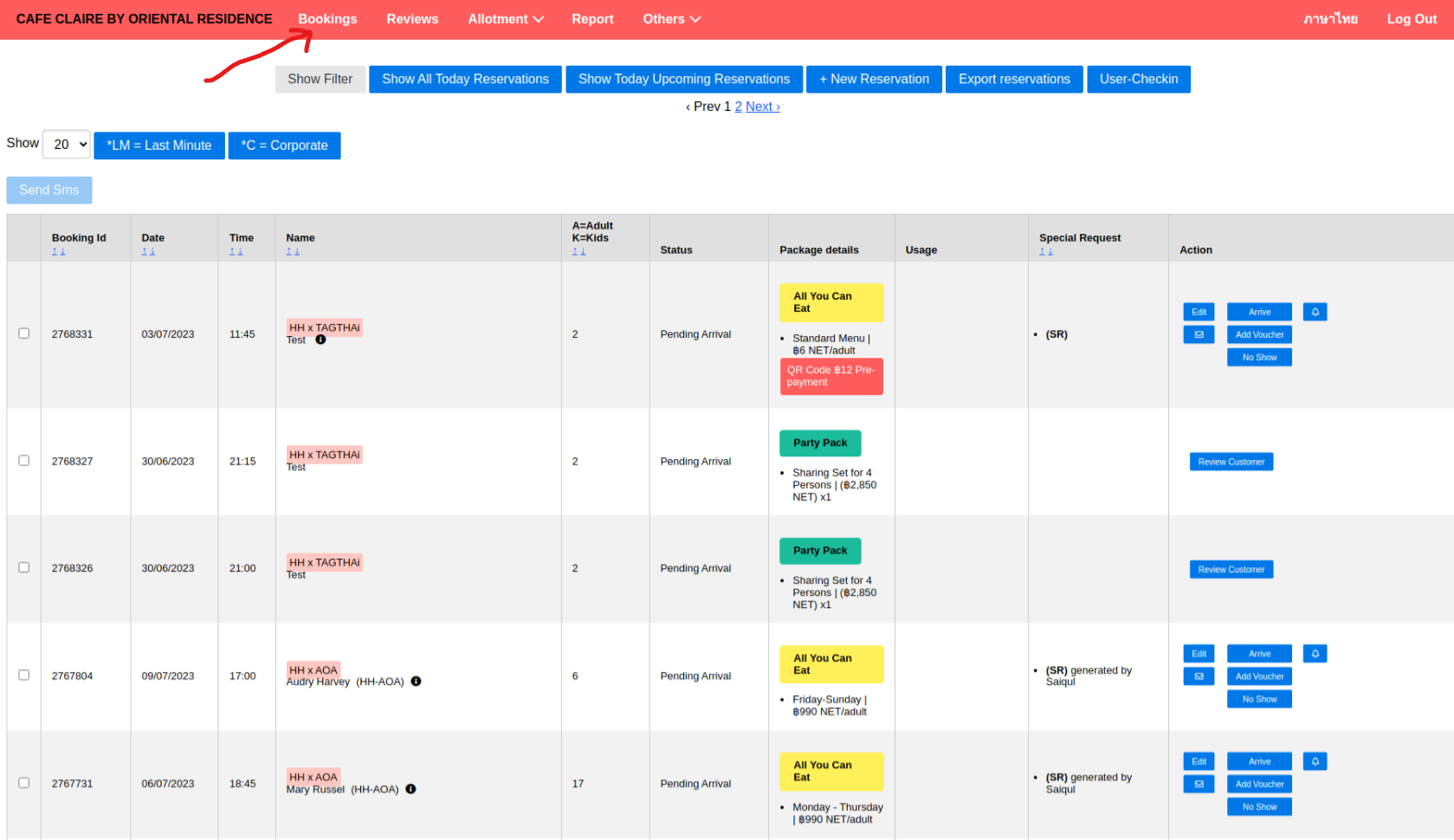Go to the Report menu
The width and height of the screenshot is (1454, 840).
click(x=592, y=19)
